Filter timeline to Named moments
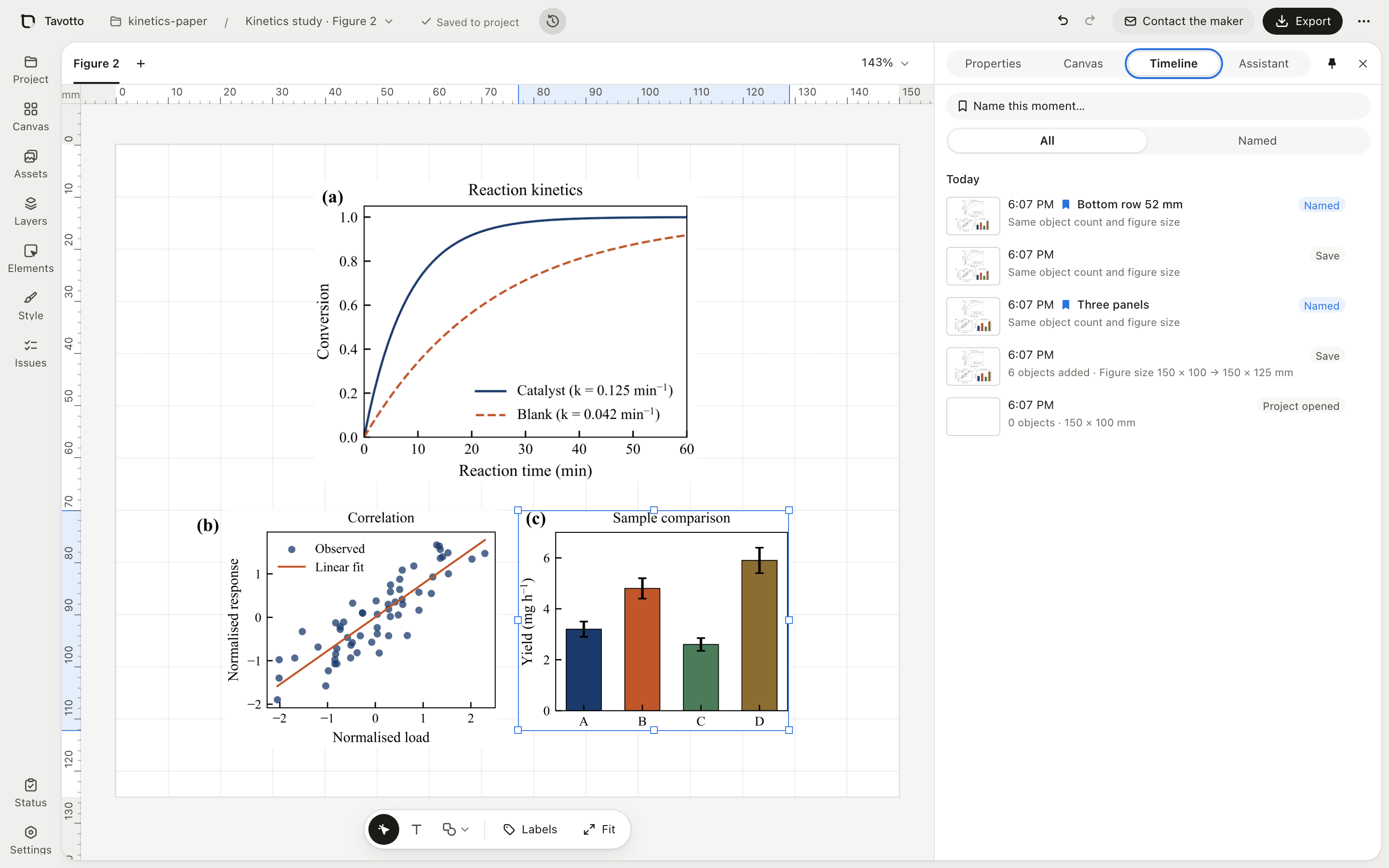 tap(1257, 141)
